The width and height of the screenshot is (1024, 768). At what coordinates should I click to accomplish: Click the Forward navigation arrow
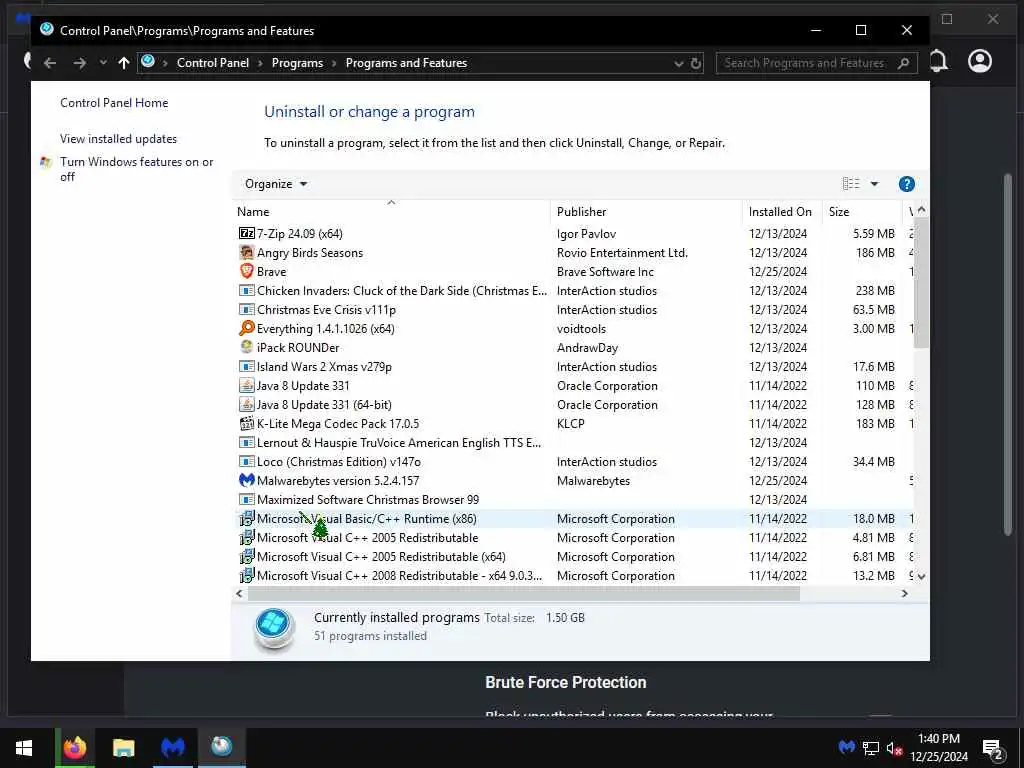(80, 63)
